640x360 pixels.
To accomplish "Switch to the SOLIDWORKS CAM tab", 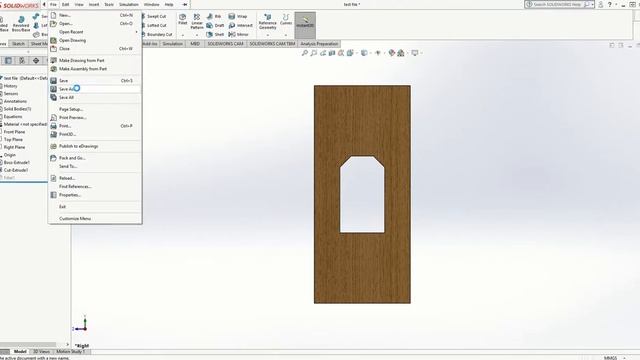I will 225,44.
